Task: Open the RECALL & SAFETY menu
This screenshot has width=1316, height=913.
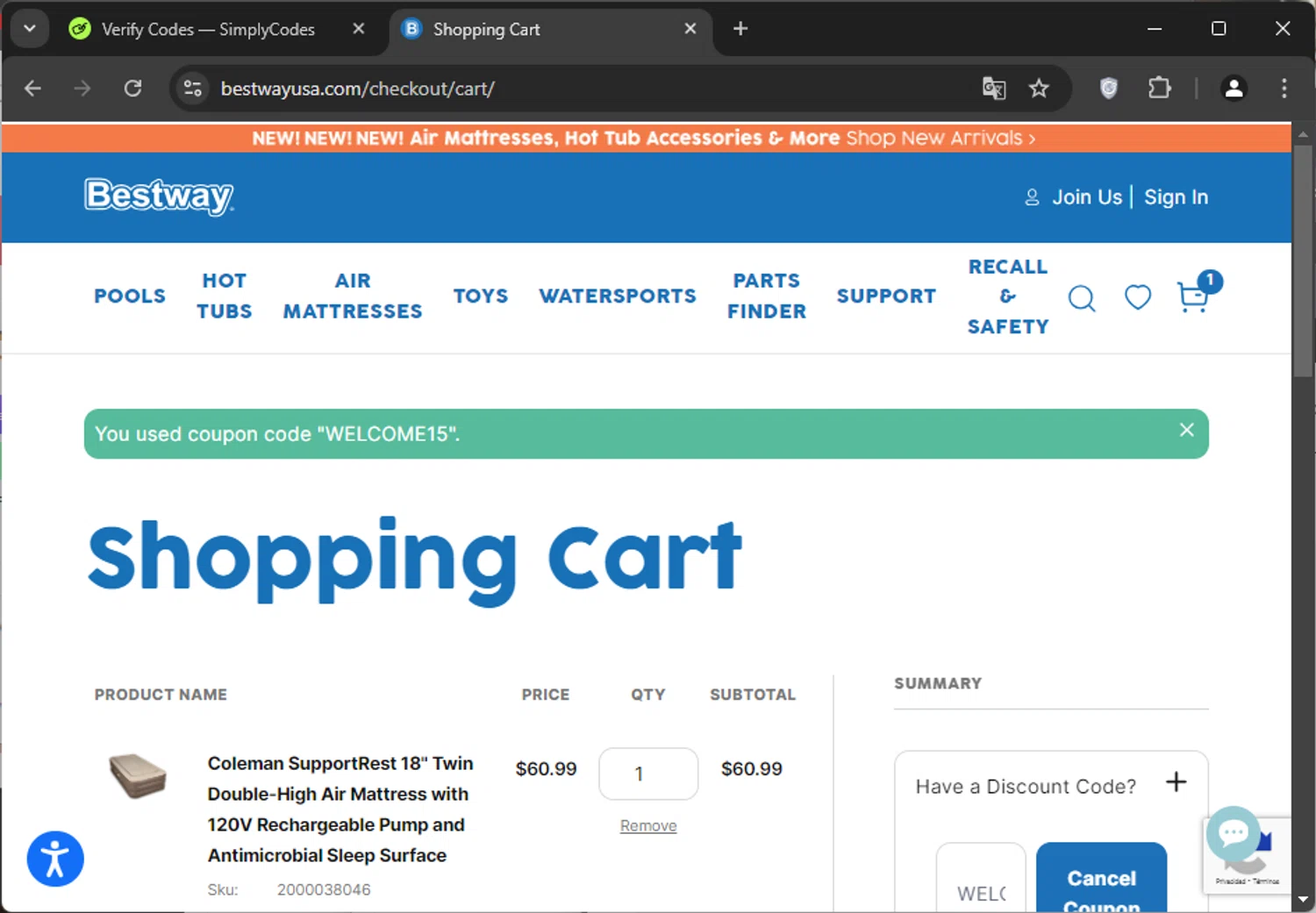Action: tap(1008, 296)
